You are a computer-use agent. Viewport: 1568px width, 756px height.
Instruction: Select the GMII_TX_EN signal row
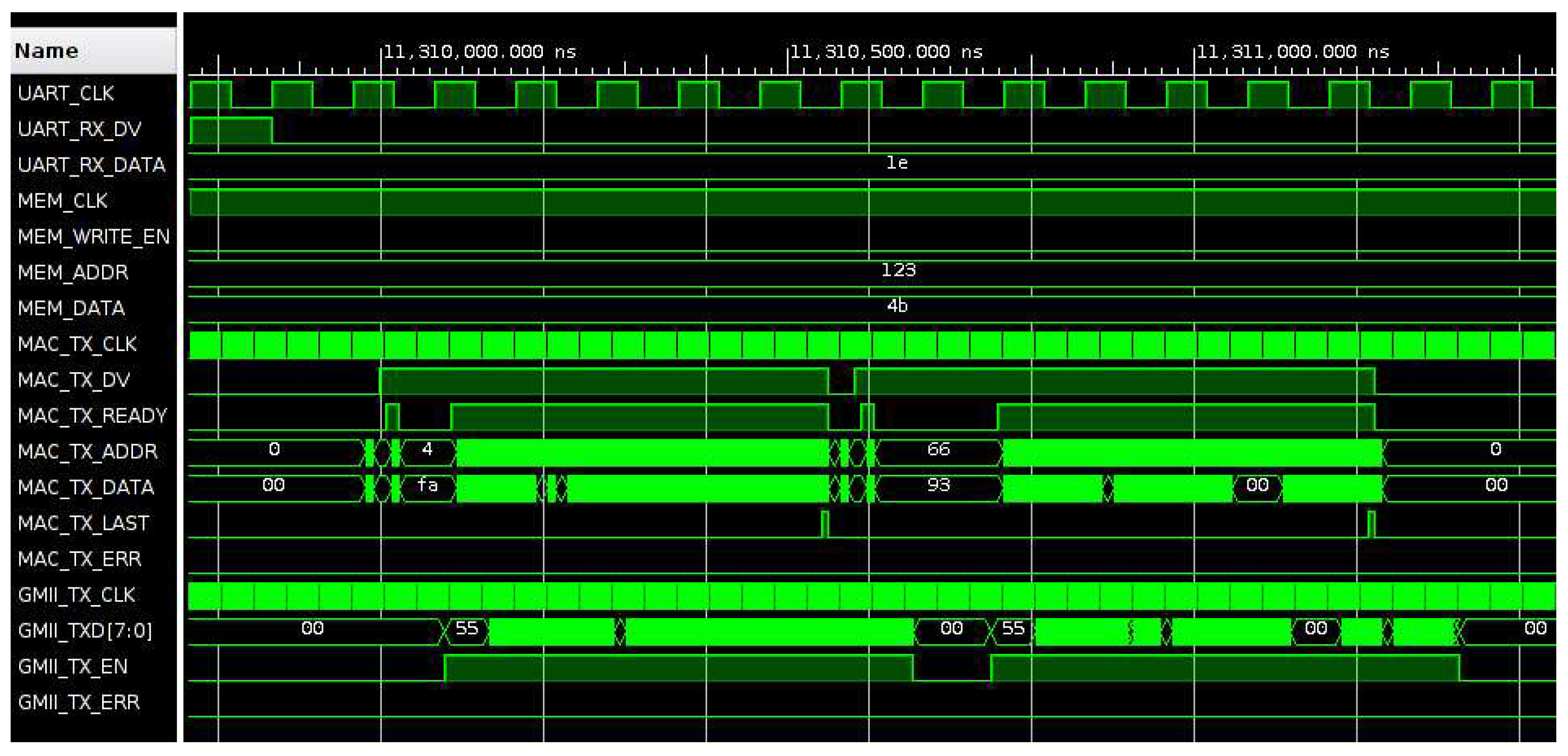[73, 667]
